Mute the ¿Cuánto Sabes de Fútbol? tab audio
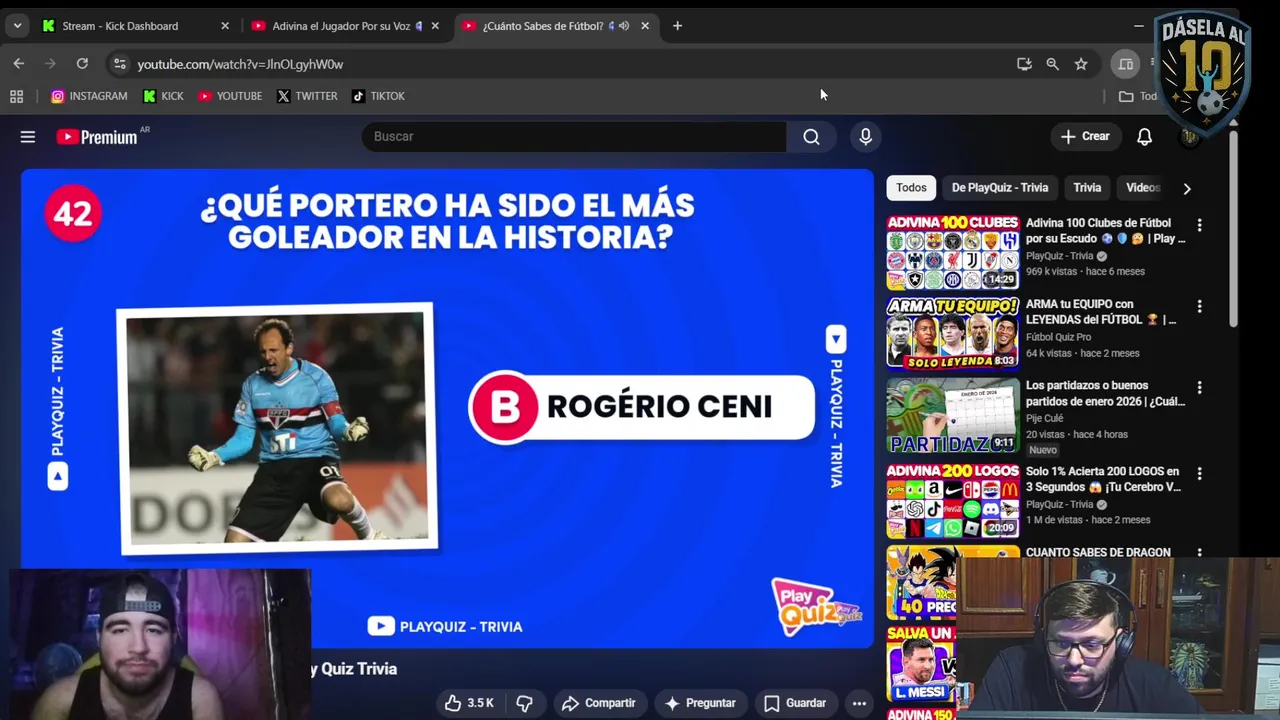Image resolution: width=1280 pixels, height=720 pixels. pyautogui.click(x=624, y=26)
